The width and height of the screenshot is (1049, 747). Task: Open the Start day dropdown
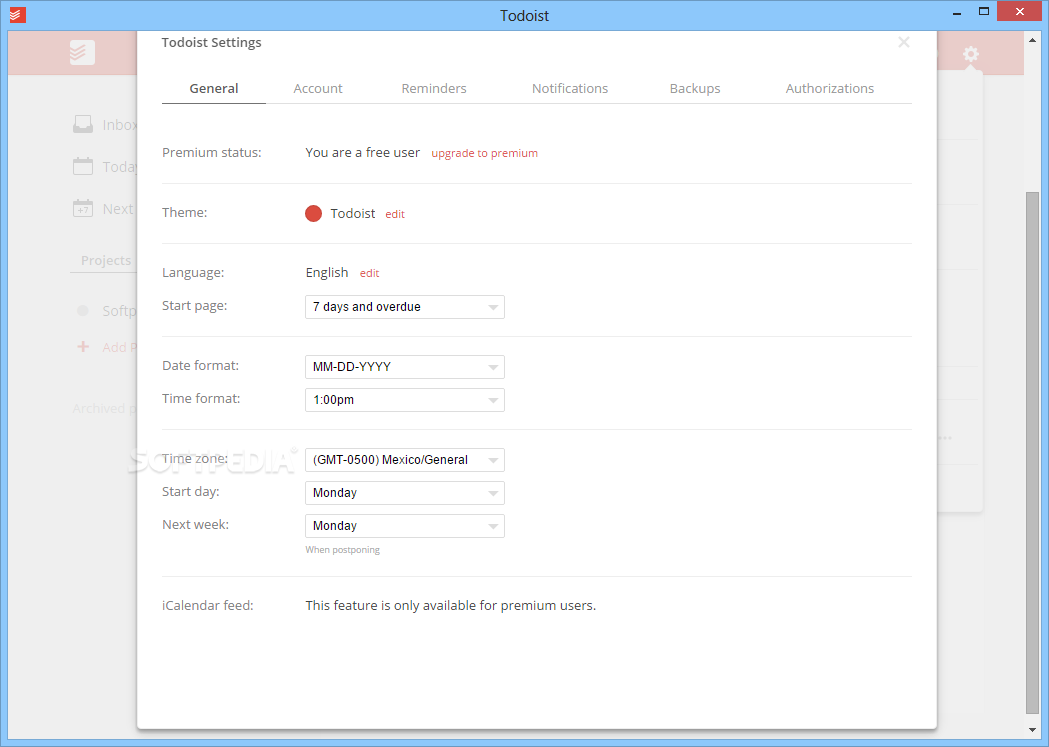[x=405, y=493]
